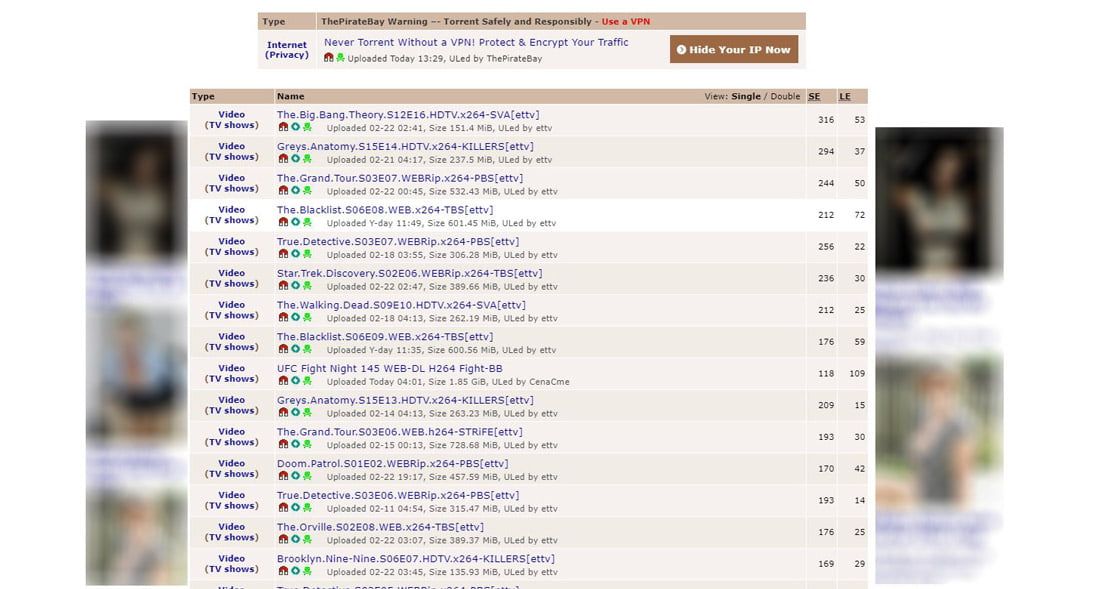Screen dimensions: 1100x589
Task: Sort by the Name column header
Action: (290, 96)
